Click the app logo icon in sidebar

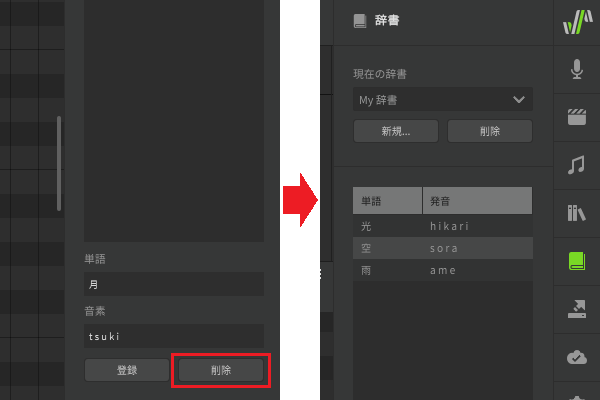point(577,21)
